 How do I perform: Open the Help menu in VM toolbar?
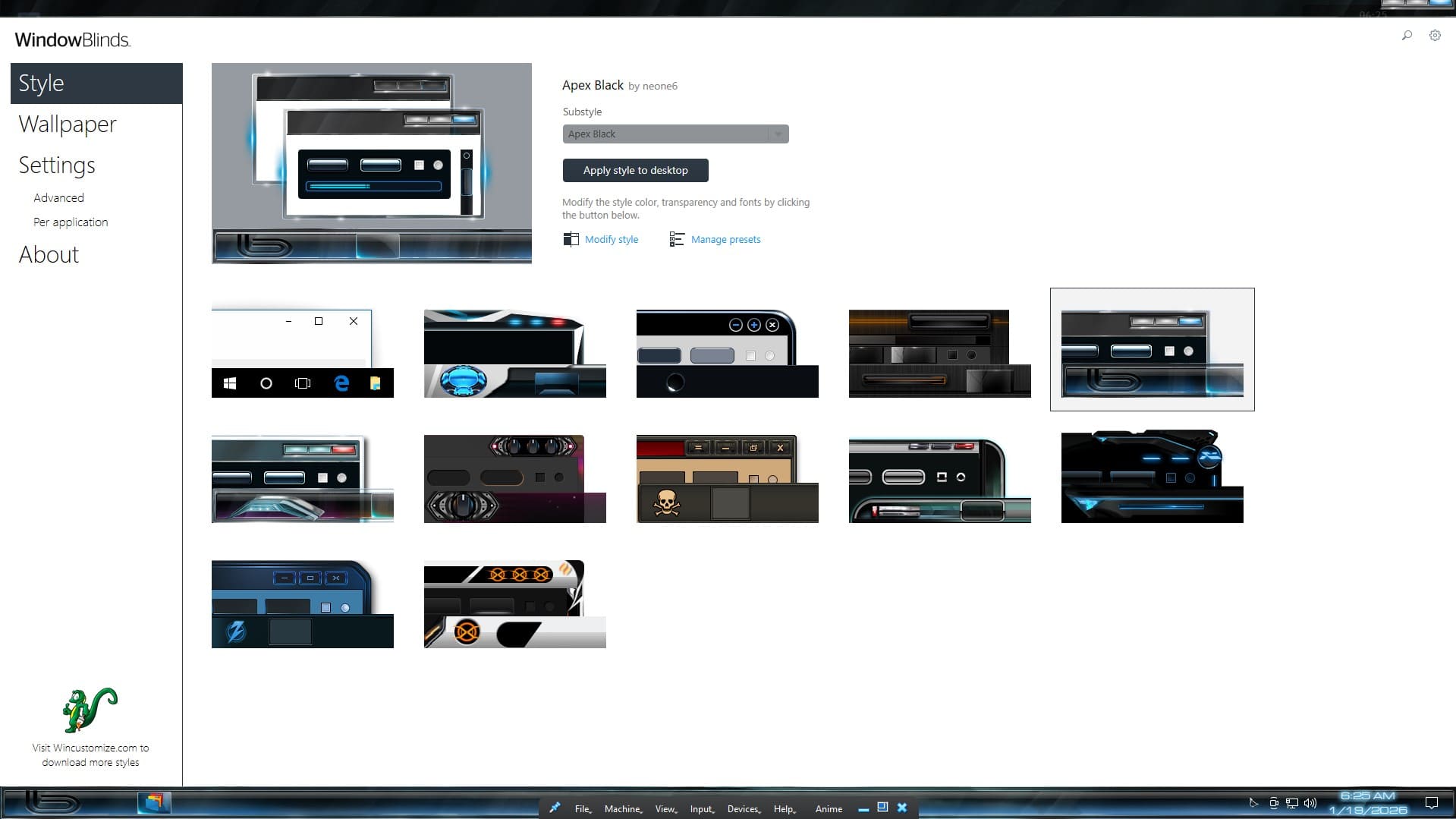[x=785, y=808]
